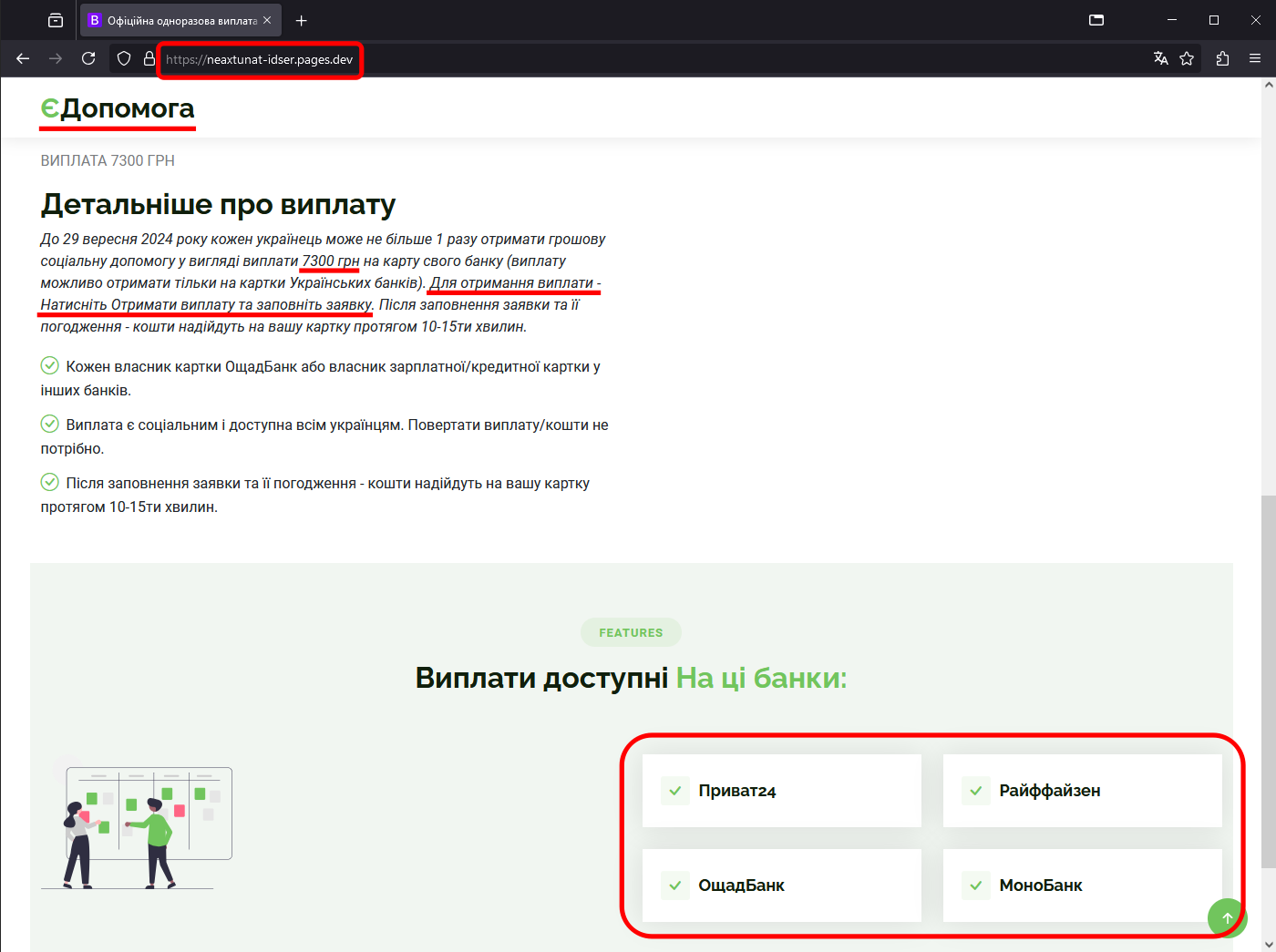Maximize the browser window

click(x=1214, y=20)
